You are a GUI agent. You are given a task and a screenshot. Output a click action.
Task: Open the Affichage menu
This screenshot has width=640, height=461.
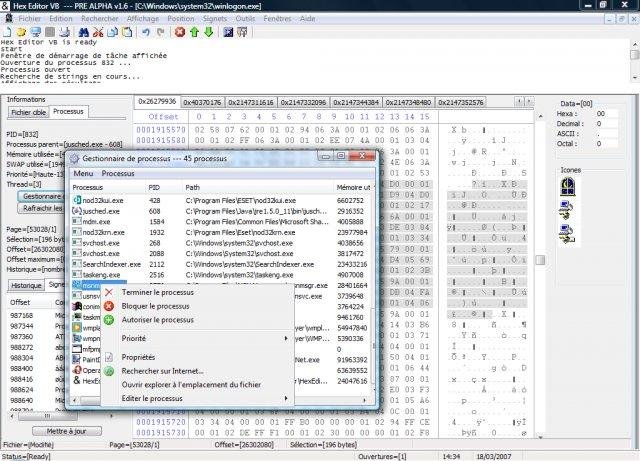(143, 18)
